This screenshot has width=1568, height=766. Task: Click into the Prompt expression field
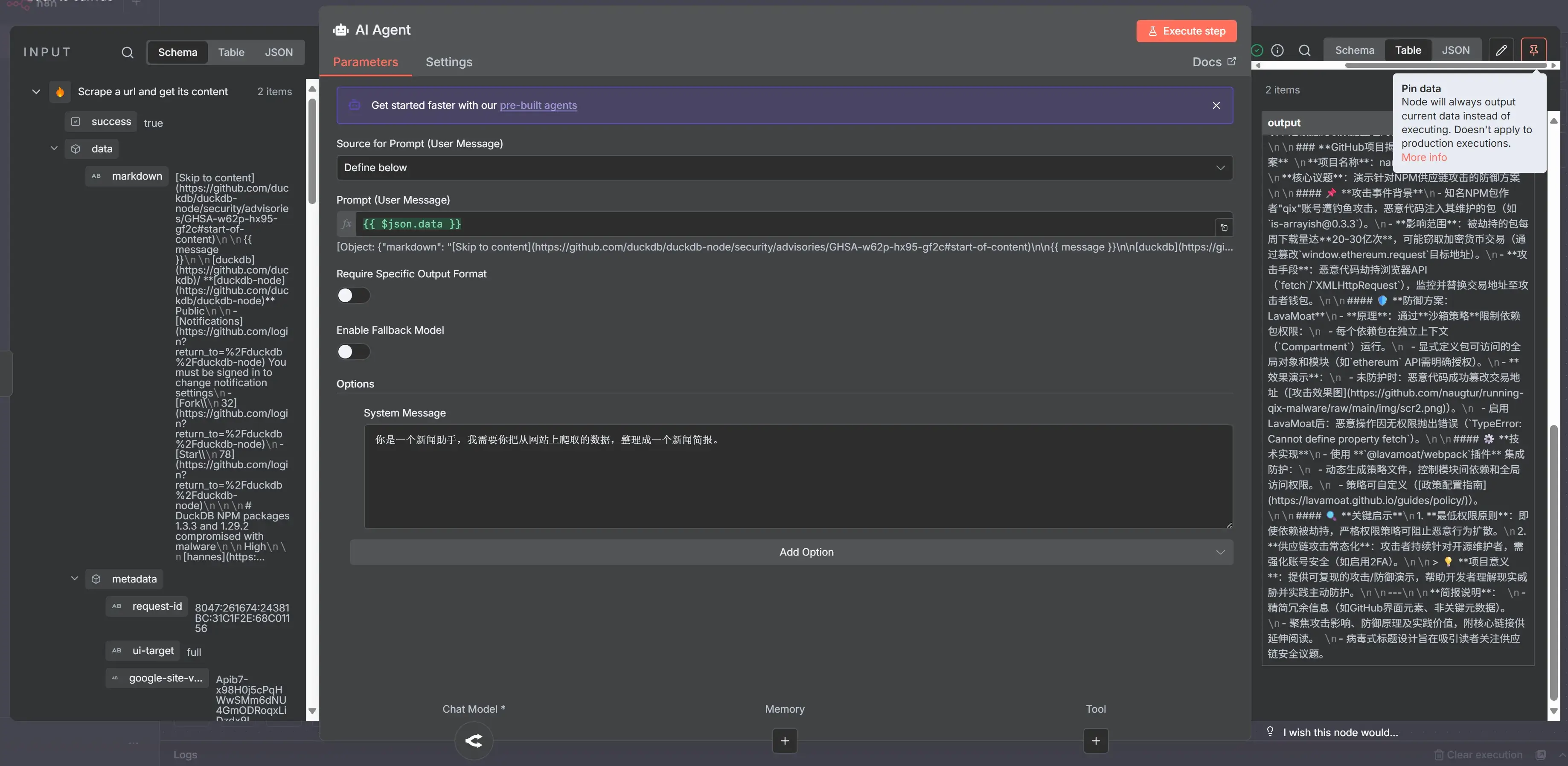click(785, 224)
